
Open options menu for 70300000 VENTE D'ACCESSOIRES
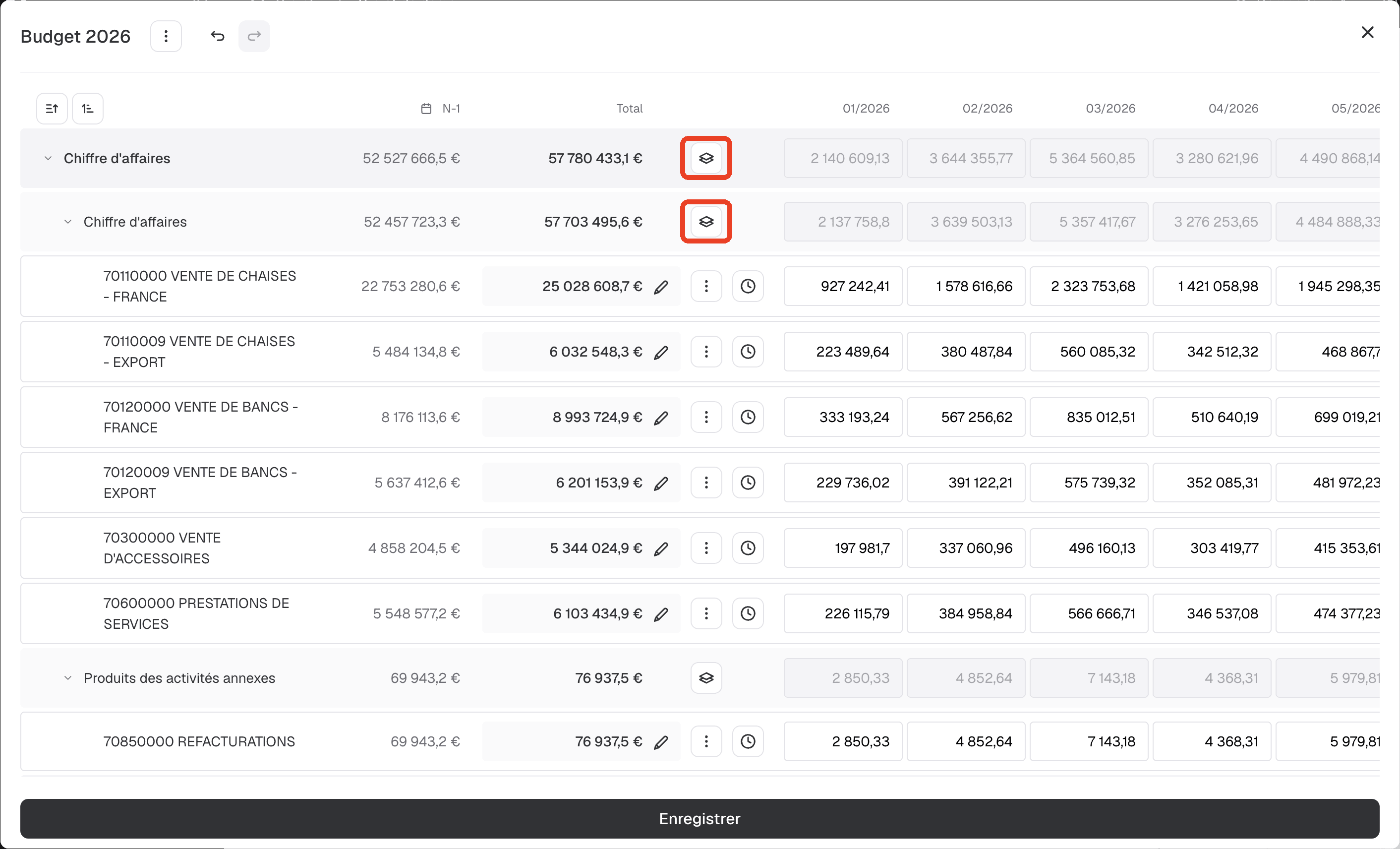pyautogui.click(x=706, y=548)
